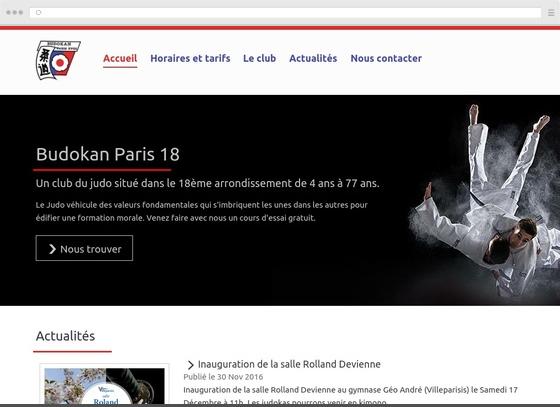
Task: Click the Budokan club logo
Action: [58, 60]
